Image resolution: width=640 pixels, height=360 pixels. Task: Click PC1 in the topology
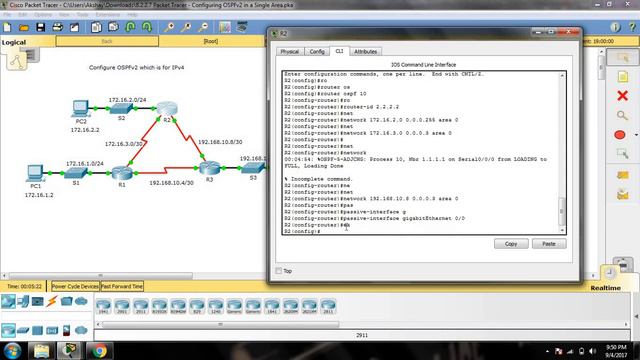tap(35, 173)
